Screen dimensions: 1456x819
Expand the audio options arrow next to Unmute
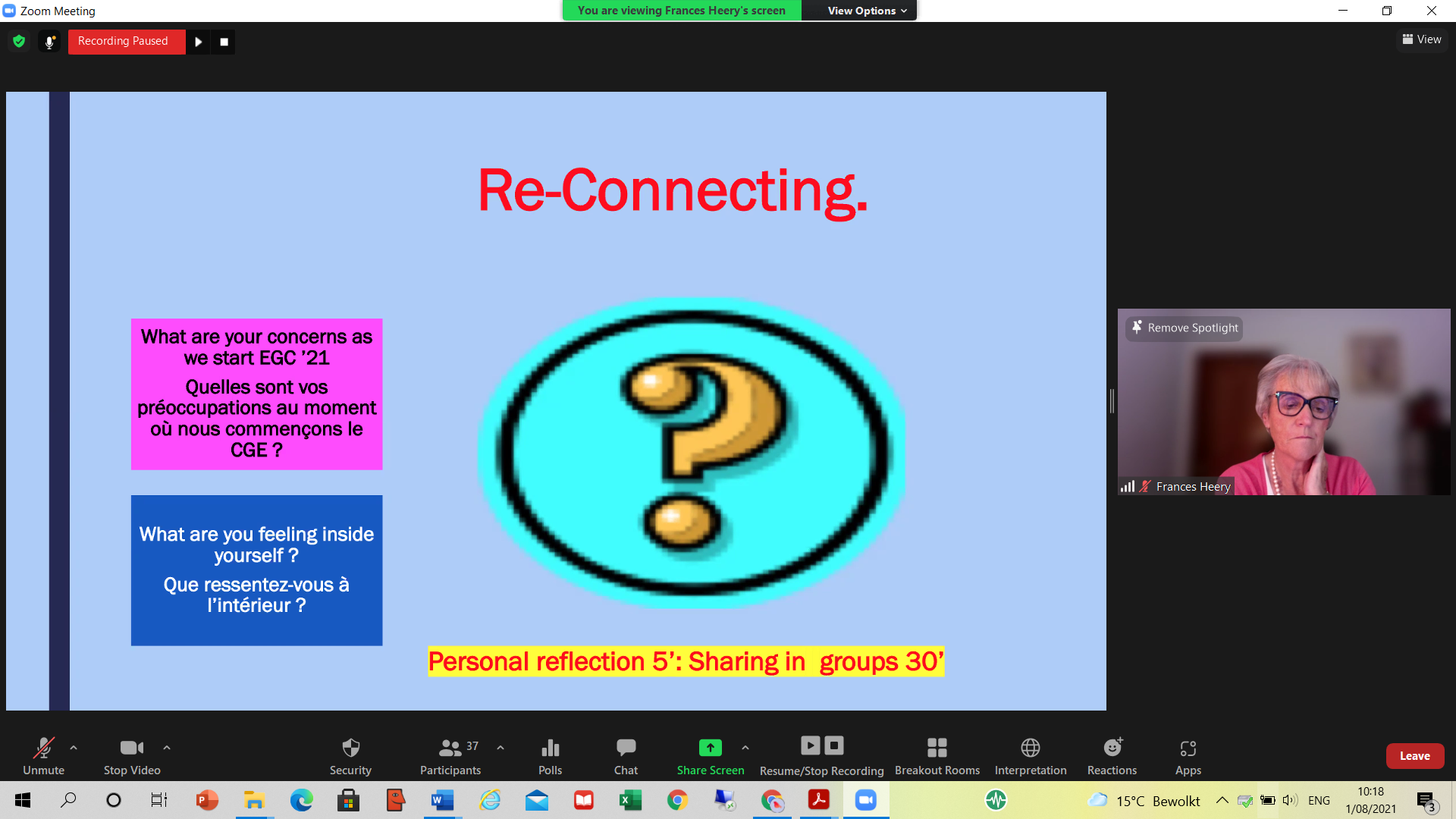coord(74,748)
